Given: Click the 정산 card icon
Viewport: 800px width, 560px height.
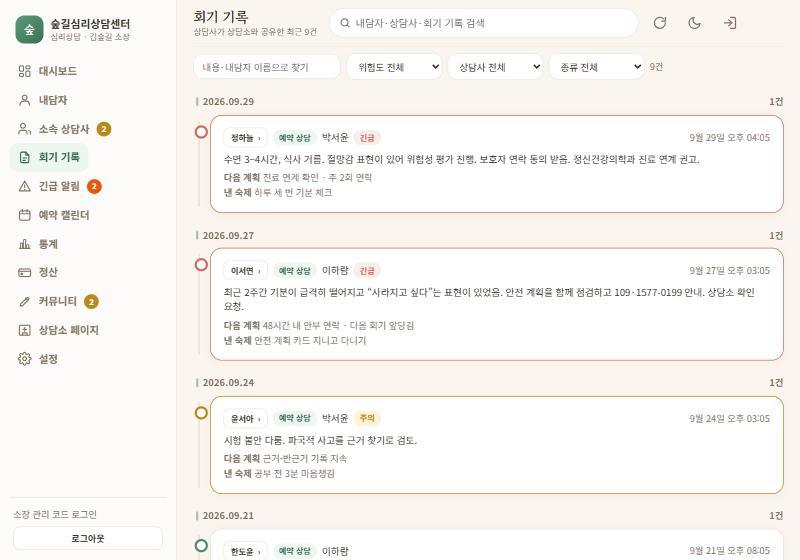Looking at the screenshot, I should (x=24, y=272).
